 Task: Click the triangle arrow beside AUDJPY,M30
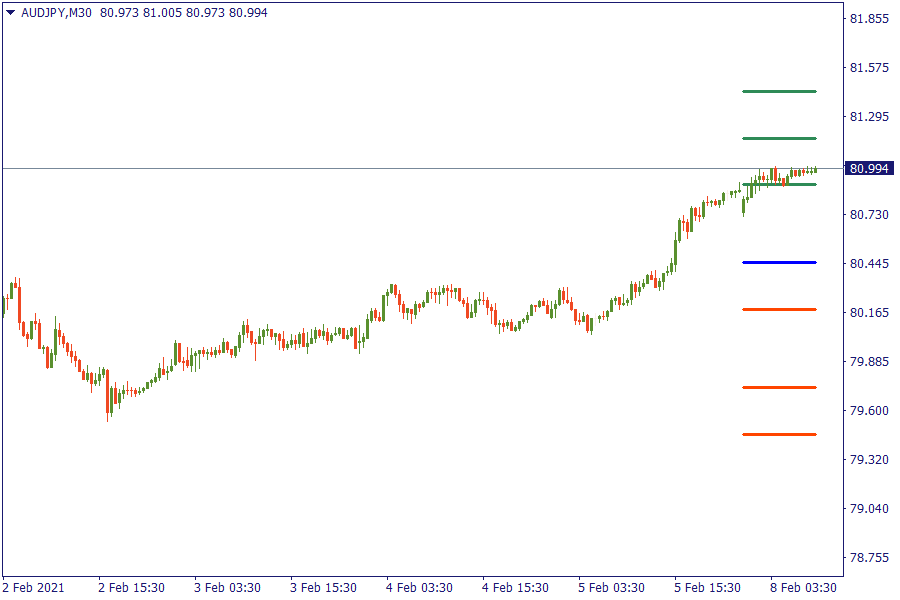(10, 13)
